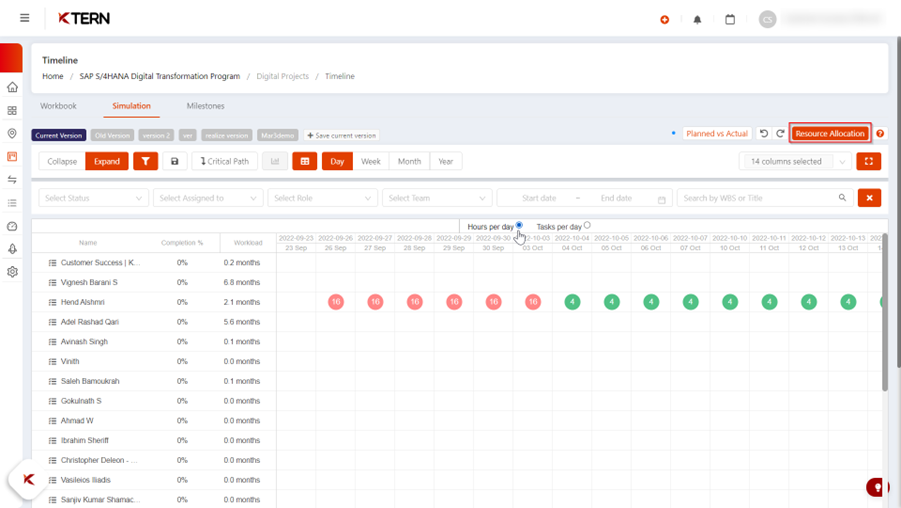Viewport: 901px width, 508px height.
Task: Click Resource Allocation button
Action: (x=830, y=133)
